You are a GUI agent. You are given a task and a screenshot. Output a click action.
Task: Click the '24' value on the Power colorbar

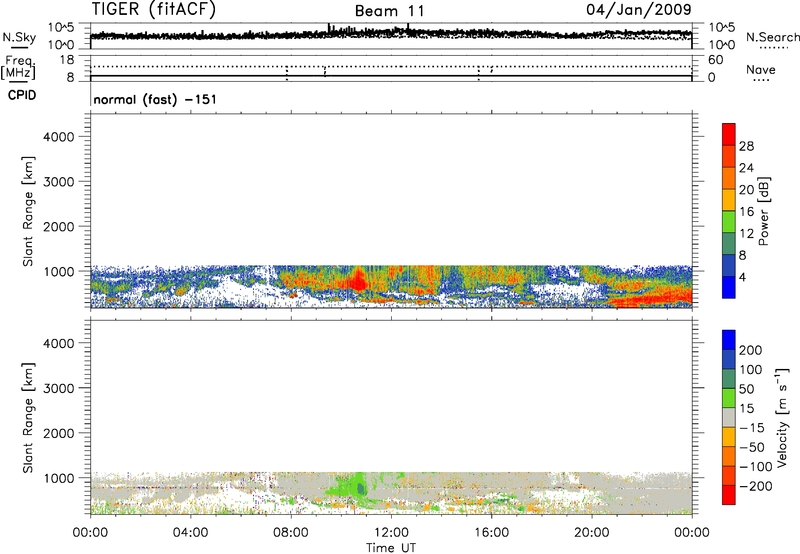coord(746,168)
